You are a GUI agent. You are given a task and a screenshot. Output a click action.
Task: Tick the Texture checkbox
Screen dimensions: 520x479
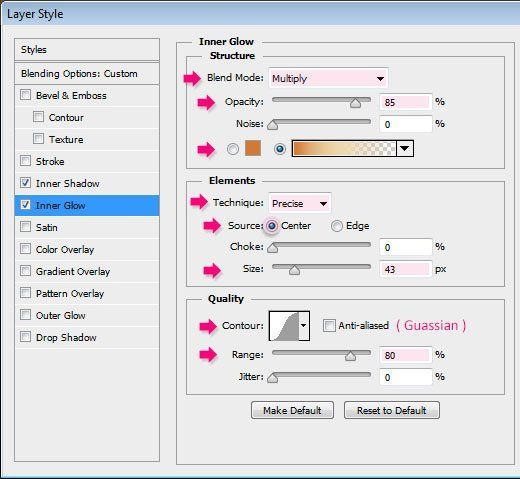pos(38,139)
